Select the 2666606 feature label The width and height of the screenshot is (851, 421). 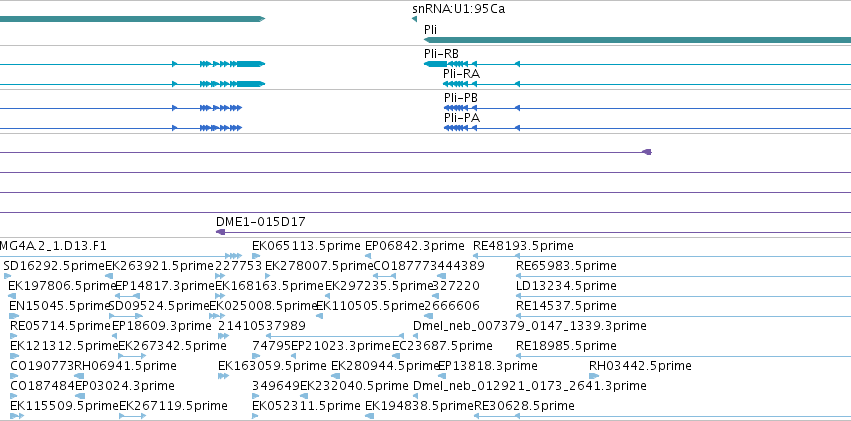tap(452, 306)
